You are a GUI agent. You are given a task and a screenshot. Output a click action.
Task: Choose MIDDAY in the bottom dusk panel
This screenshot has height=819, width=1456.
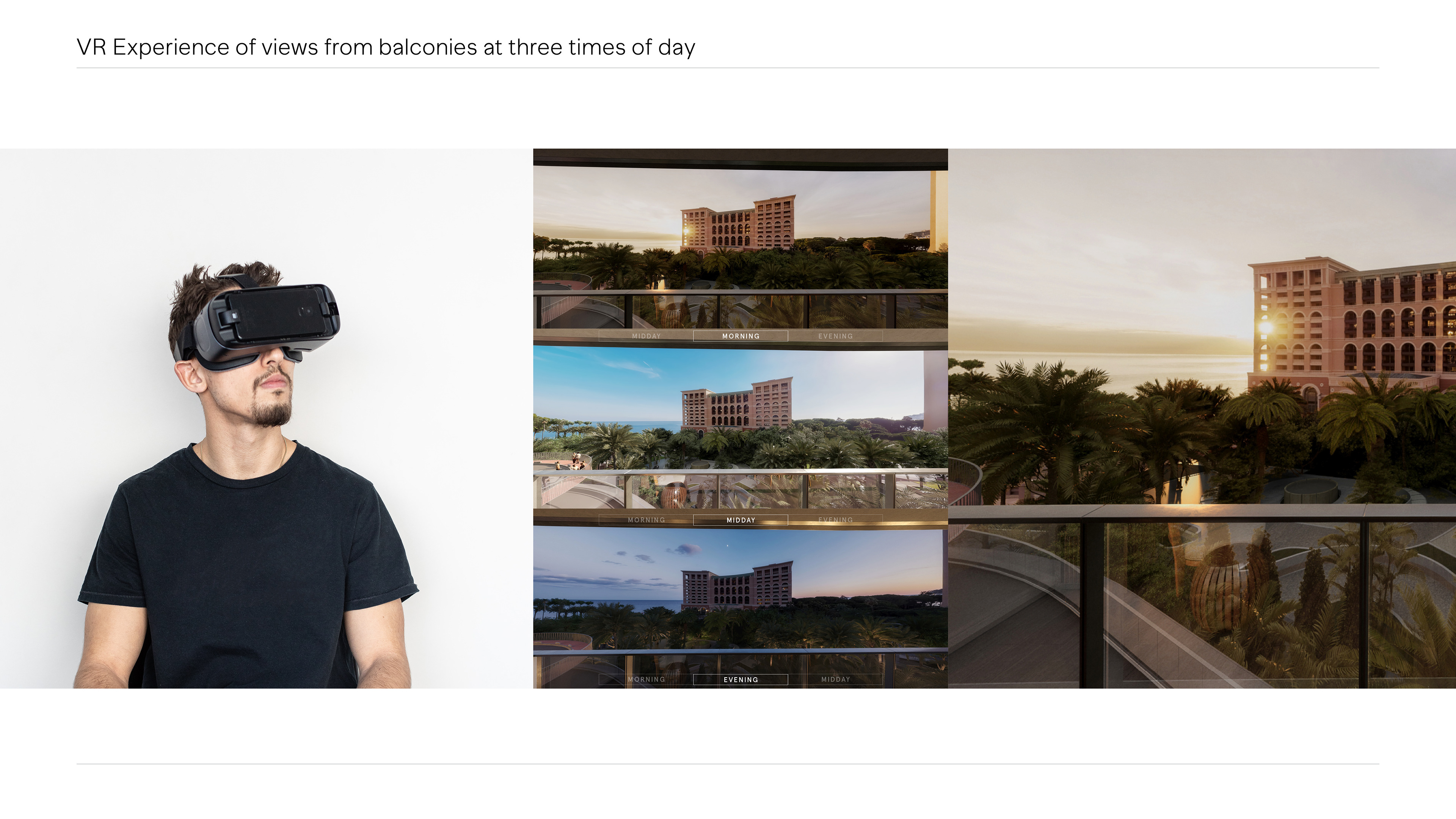coord(835,679)
